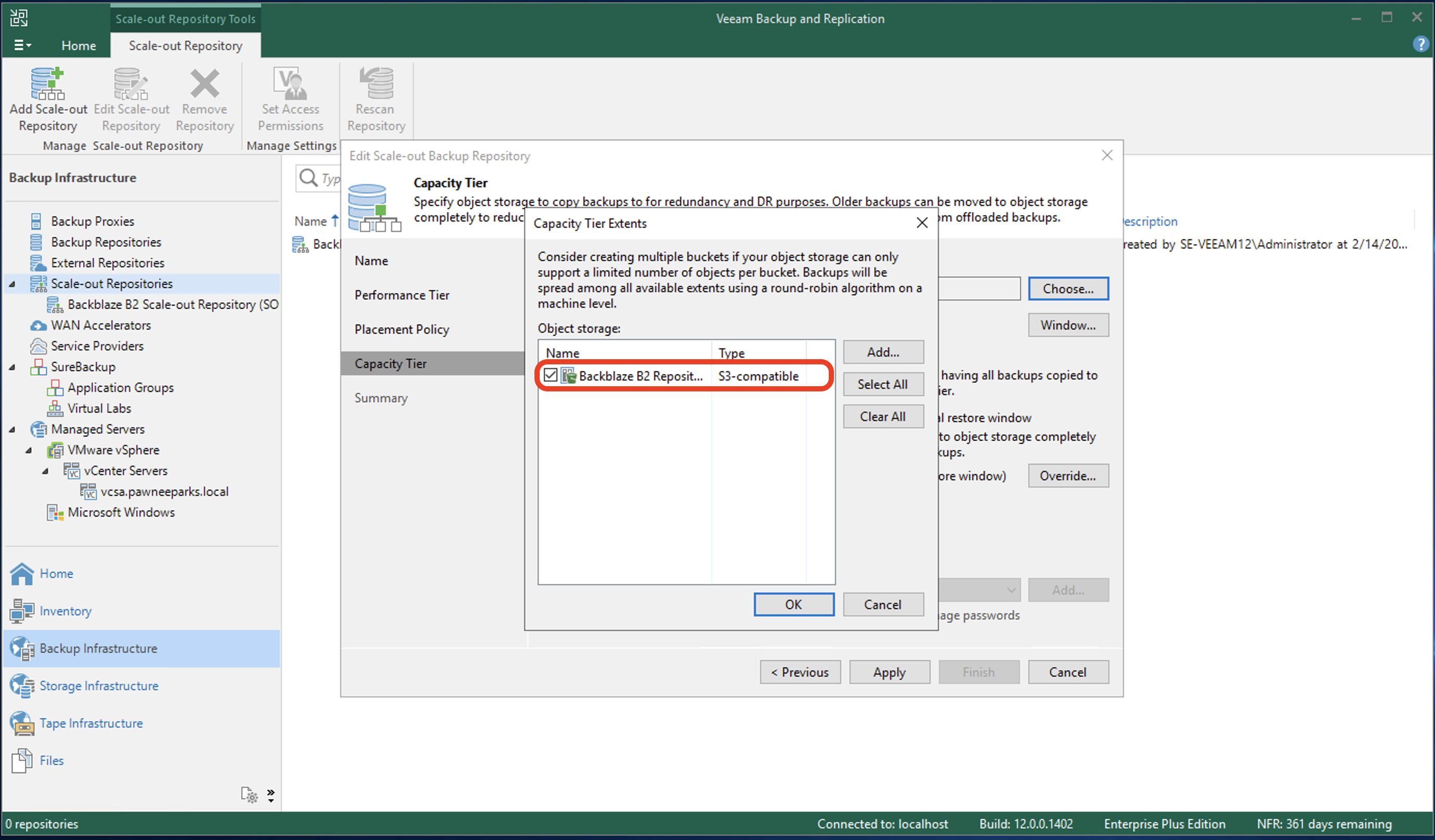Open the Storage Infrastructure navigation view
The image size is (1435, 840).
point(141,686)
